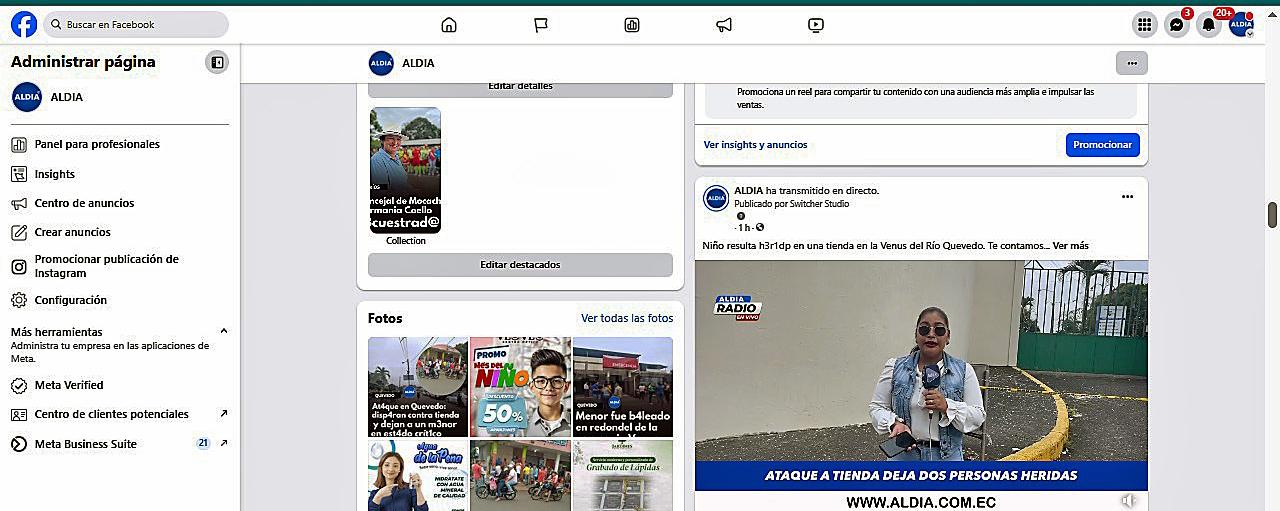Play the Ataque a tienda live video
The image size is (1280, 511).
(921, 385)
